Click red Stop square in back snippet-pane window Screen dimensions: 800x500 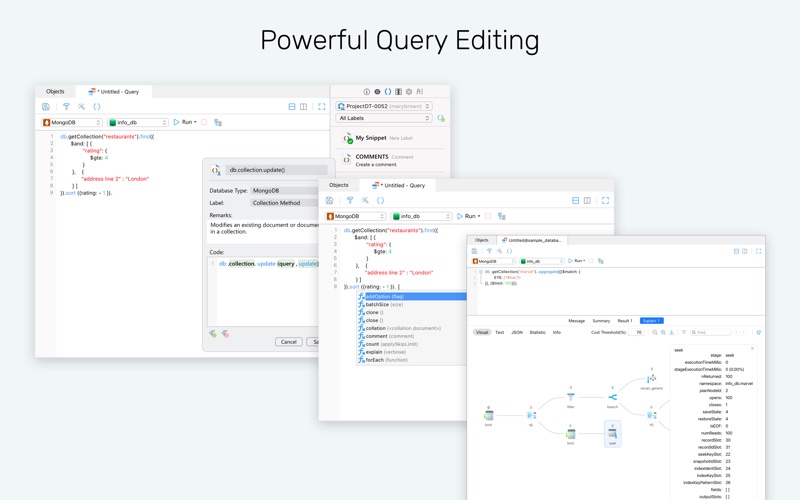[204, 122]
